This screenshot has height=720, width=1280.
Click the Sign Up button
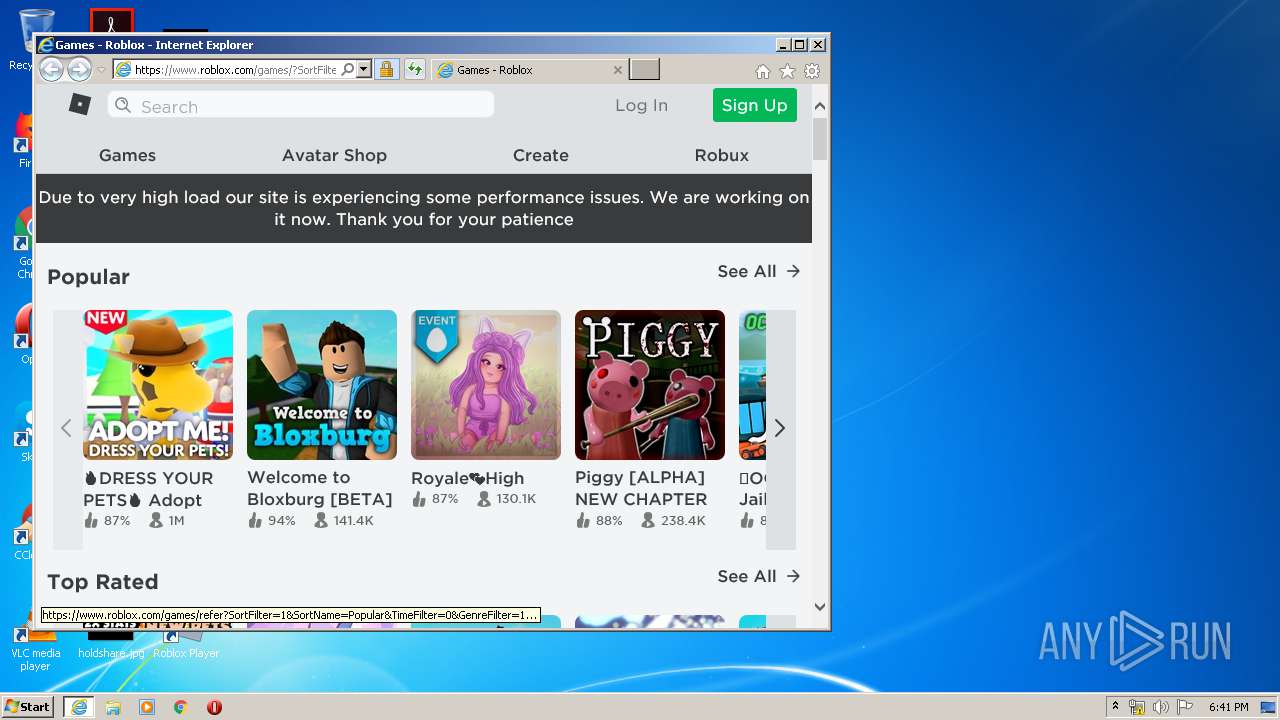(754, 105)
